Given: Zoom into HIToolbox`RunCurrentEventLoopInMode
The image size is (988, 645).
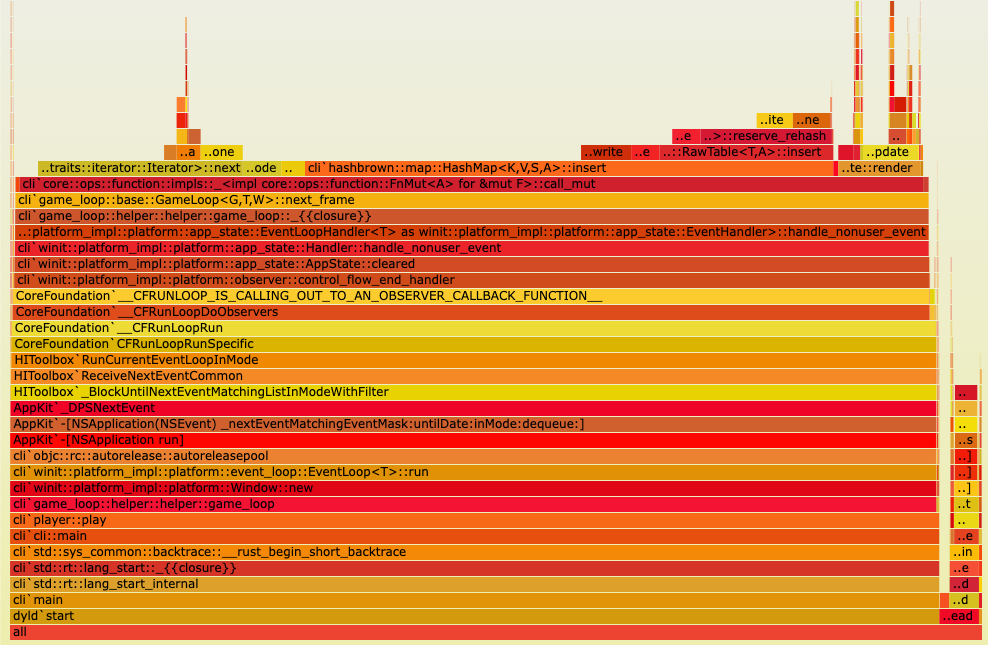Looking at the screenshot, I should [x=470, y=359].
